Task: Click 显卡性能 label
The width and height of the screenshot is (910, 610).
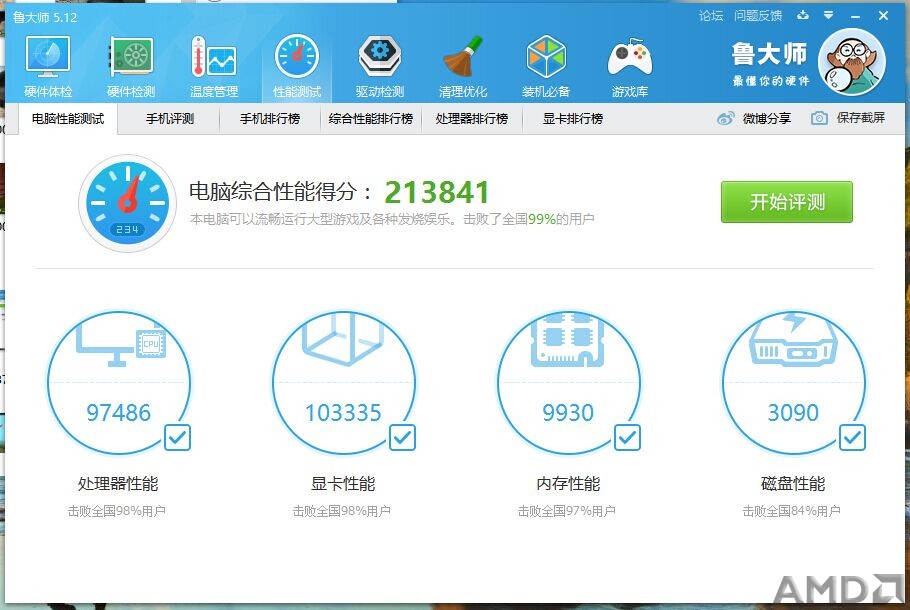Action: click(x=343, y=483)
